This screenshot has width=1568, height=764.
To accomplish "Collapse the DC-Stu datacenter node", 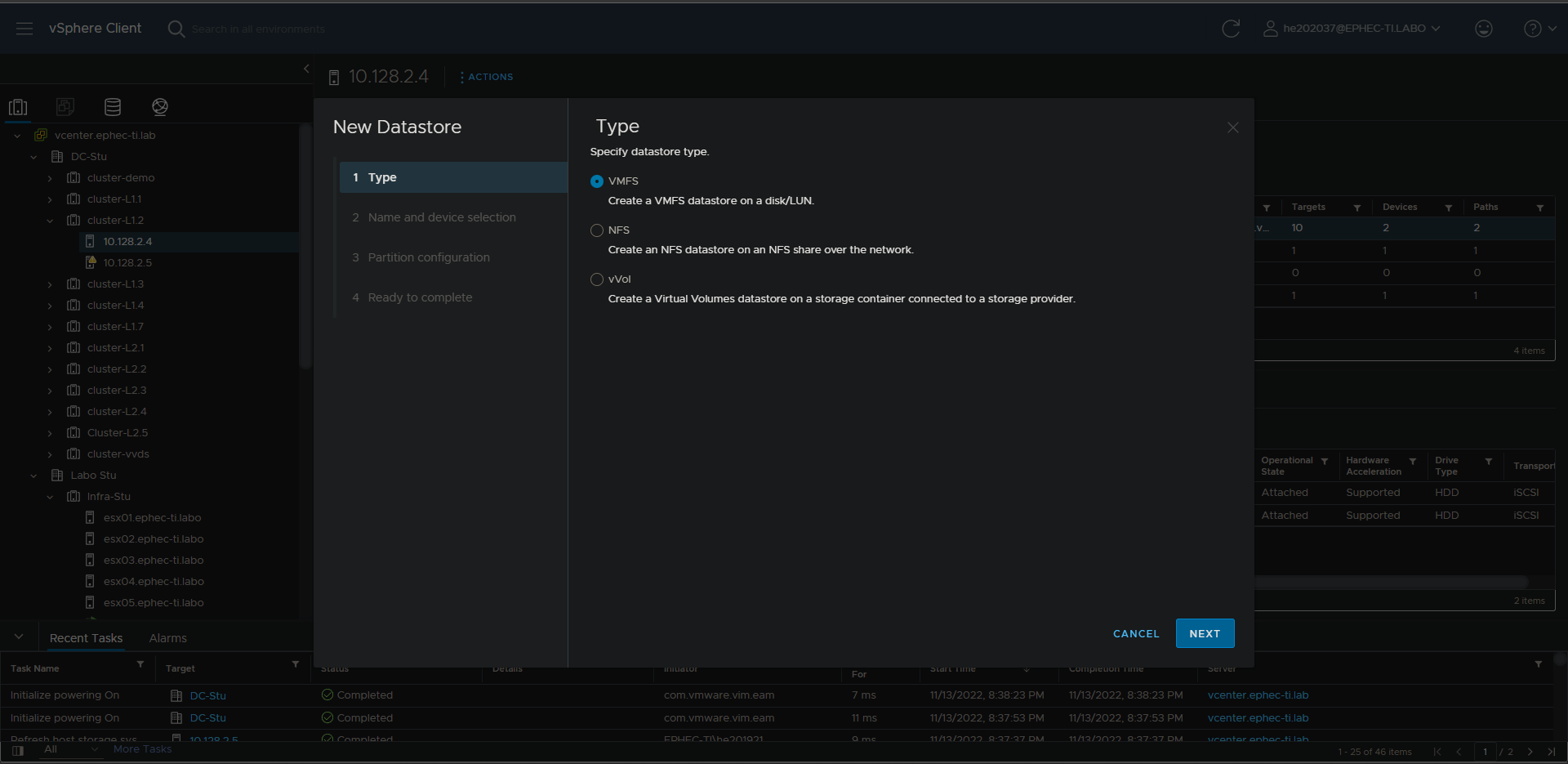I will (x=33, y=157).
